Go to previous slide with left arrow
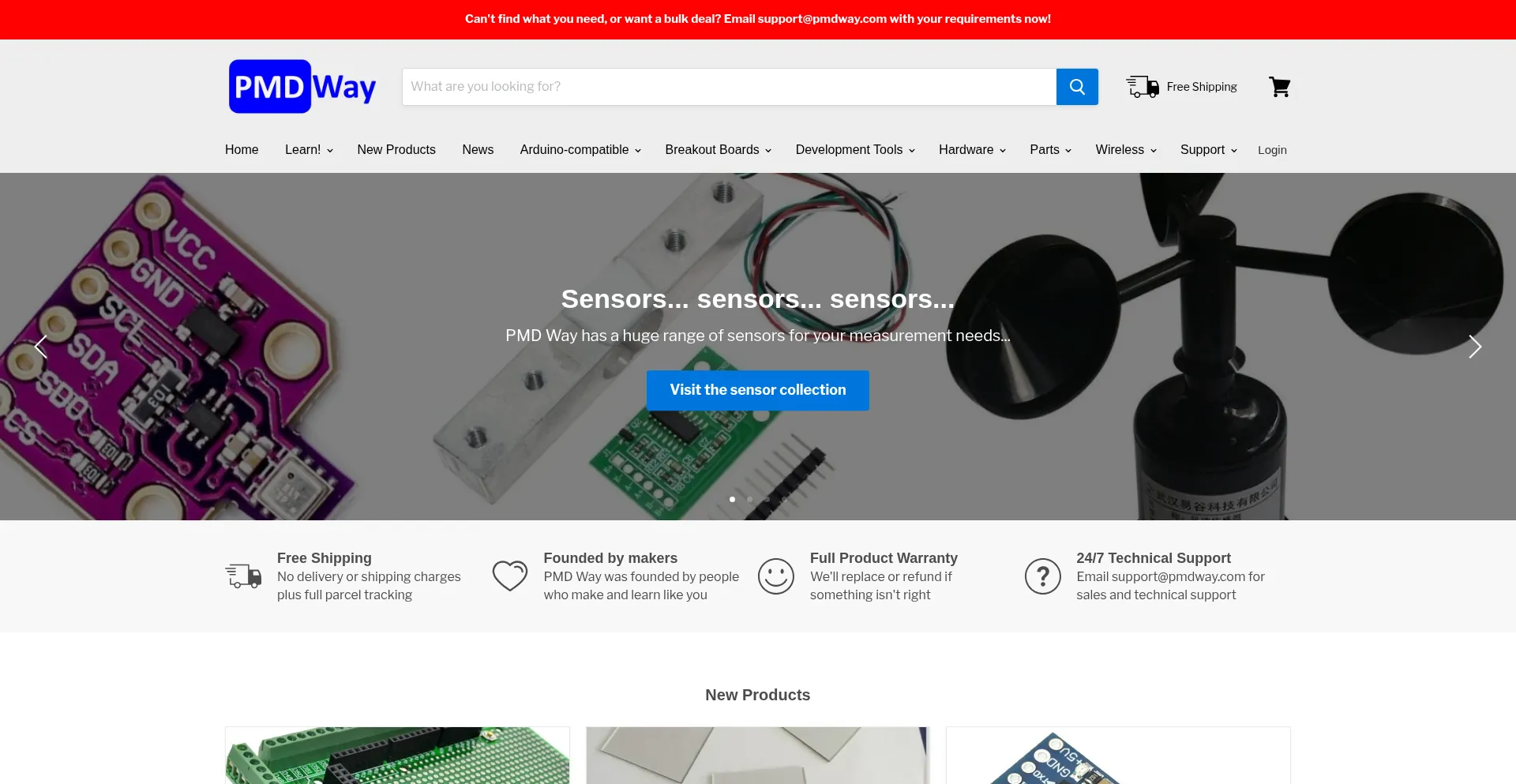Image resolution: width=1516 pixels, height=784 pixels. click(41, 347)
